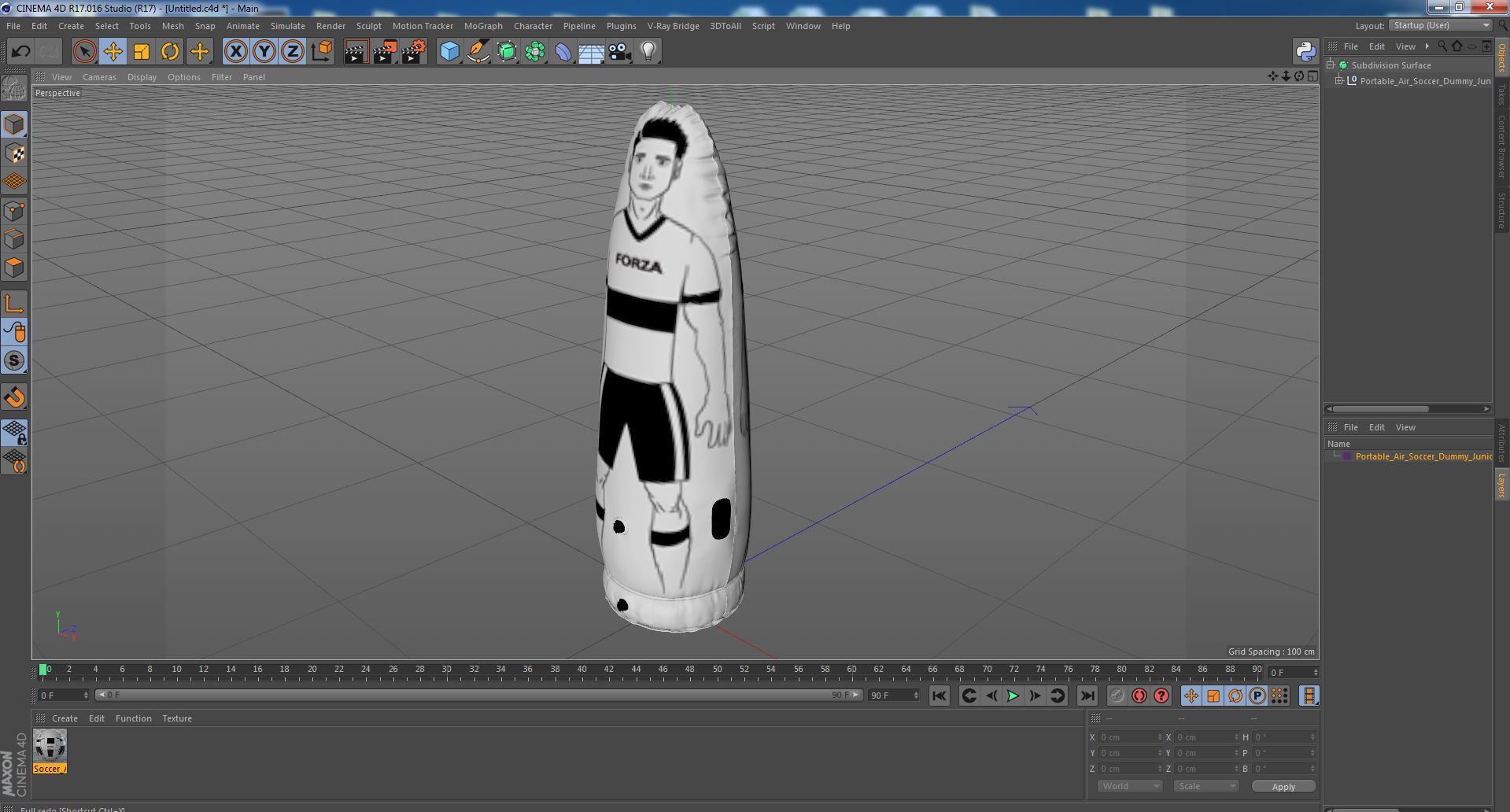Switch to Polygons mode
This screenshot has width=1510, height=812.
(x=14, y=268)
